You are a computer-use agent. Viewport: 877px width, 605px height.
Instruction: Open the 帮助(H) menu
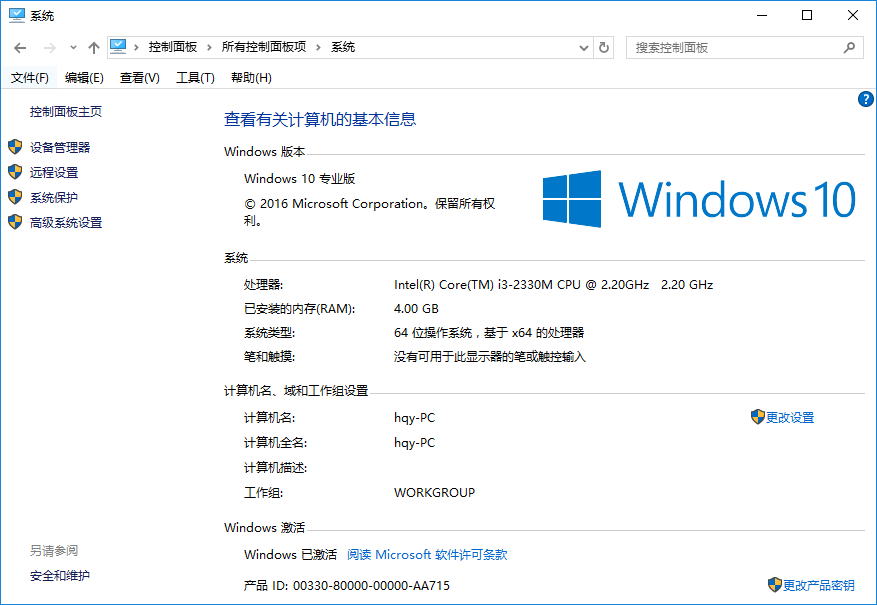(251, 78)
